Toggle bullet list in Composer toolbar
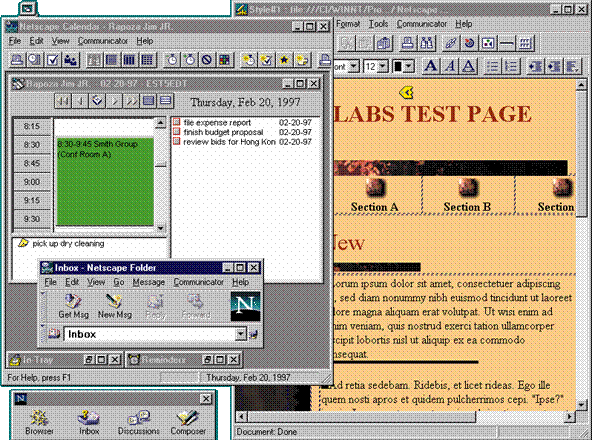592x440 pixels. (492, 66)
